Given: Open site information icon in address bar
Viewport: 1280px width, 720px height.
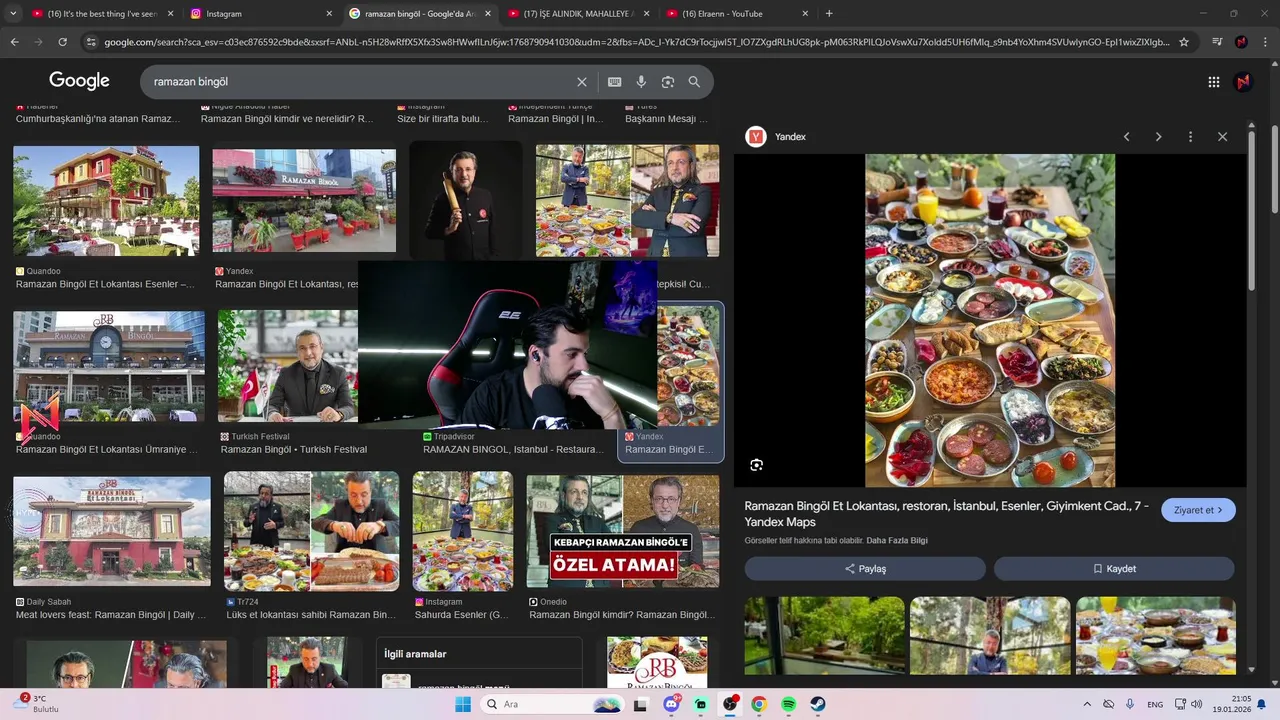Looking at the screenshot, I should (x=91, y=42).
